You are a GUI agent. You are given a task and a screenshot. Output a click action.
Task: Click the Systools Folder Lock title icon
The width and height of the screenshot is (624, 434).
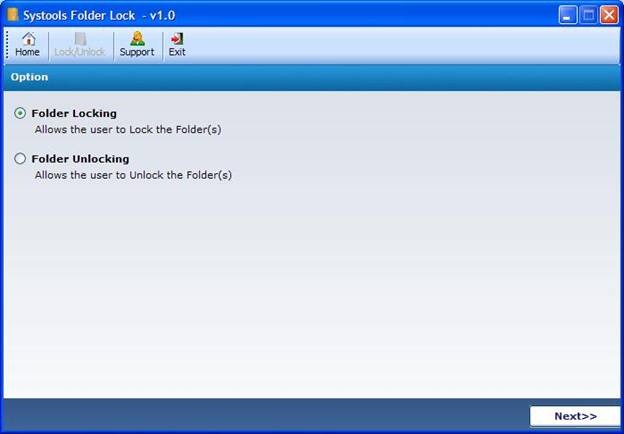(x=13, y=15)
